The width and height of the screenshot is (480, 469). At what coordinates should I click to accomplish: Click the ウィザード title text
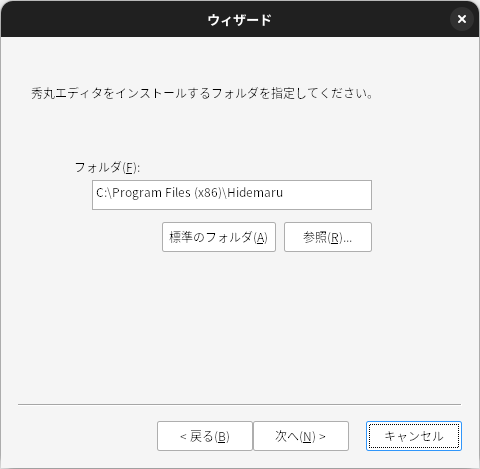[x=240, y=20]
